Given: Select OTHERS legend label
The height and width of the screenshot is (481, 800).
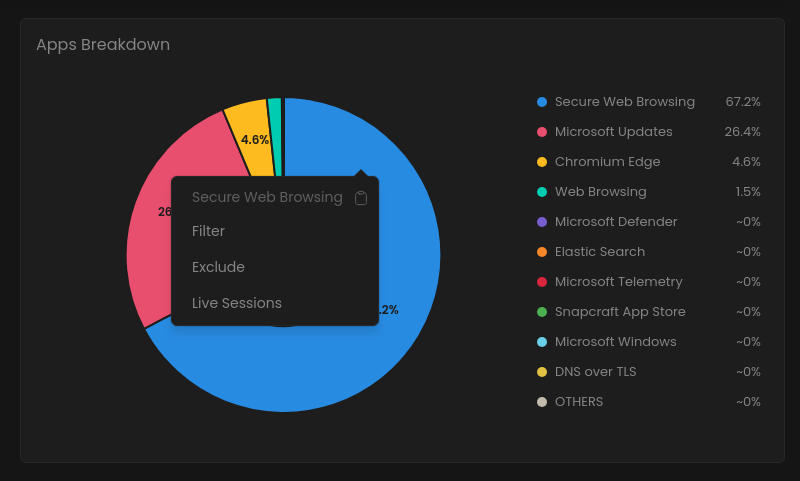Looking at the screenshot, I should [x=579, y=402].
